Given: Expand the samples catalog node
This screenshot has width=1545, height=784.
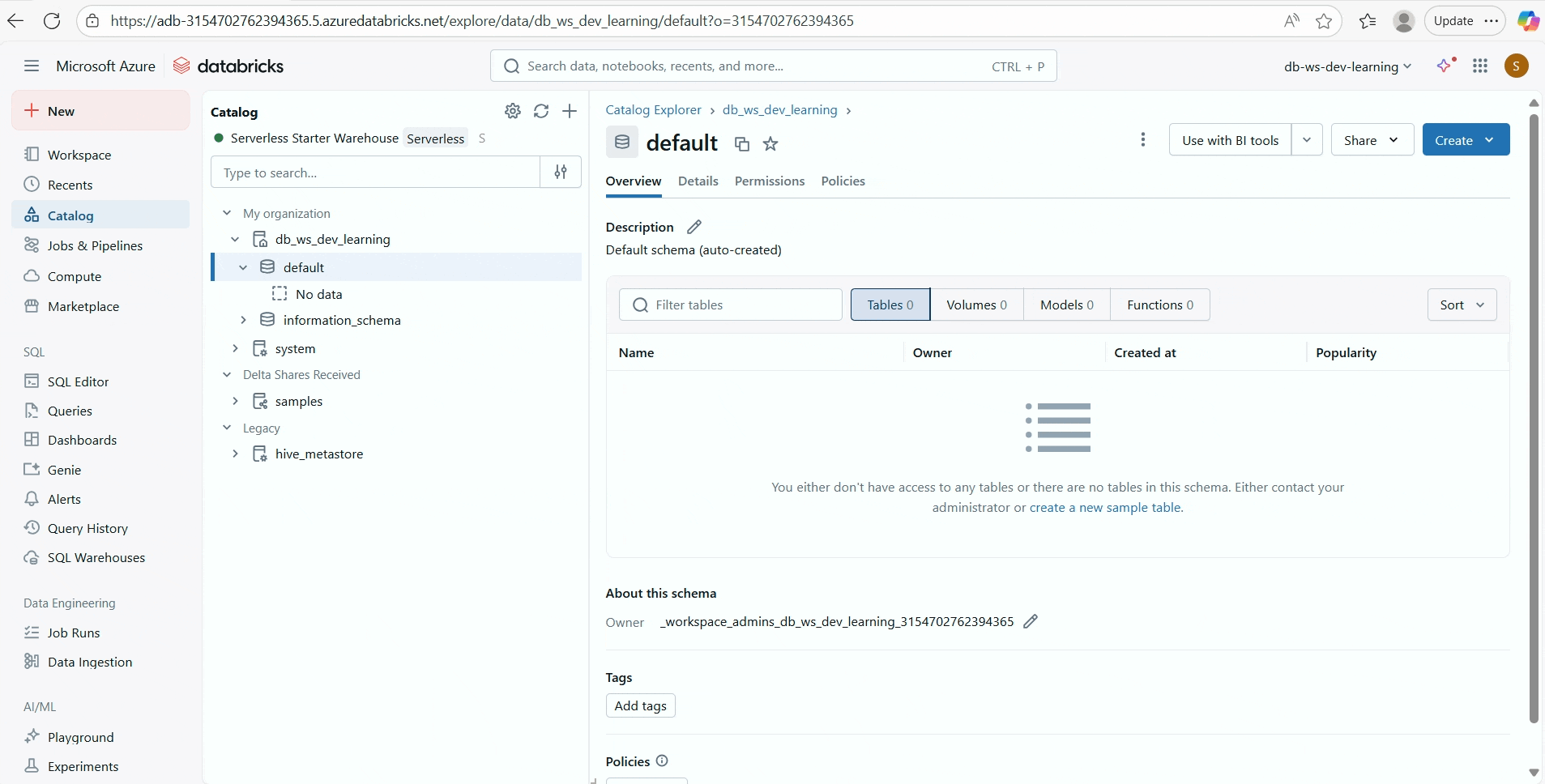Looking at the screenshot, I should (235, 401).
